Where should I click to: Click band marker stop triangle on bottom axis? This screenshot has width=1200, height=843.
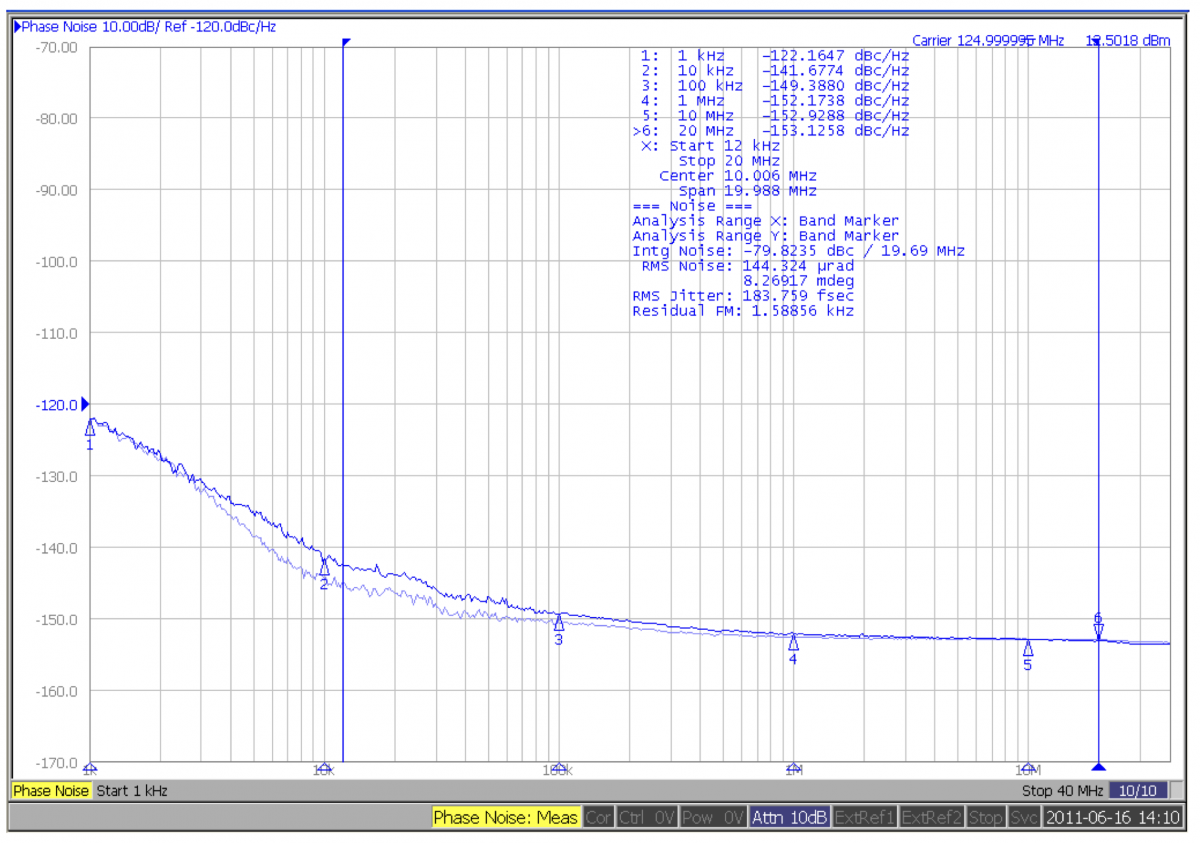click(1099, 767)
